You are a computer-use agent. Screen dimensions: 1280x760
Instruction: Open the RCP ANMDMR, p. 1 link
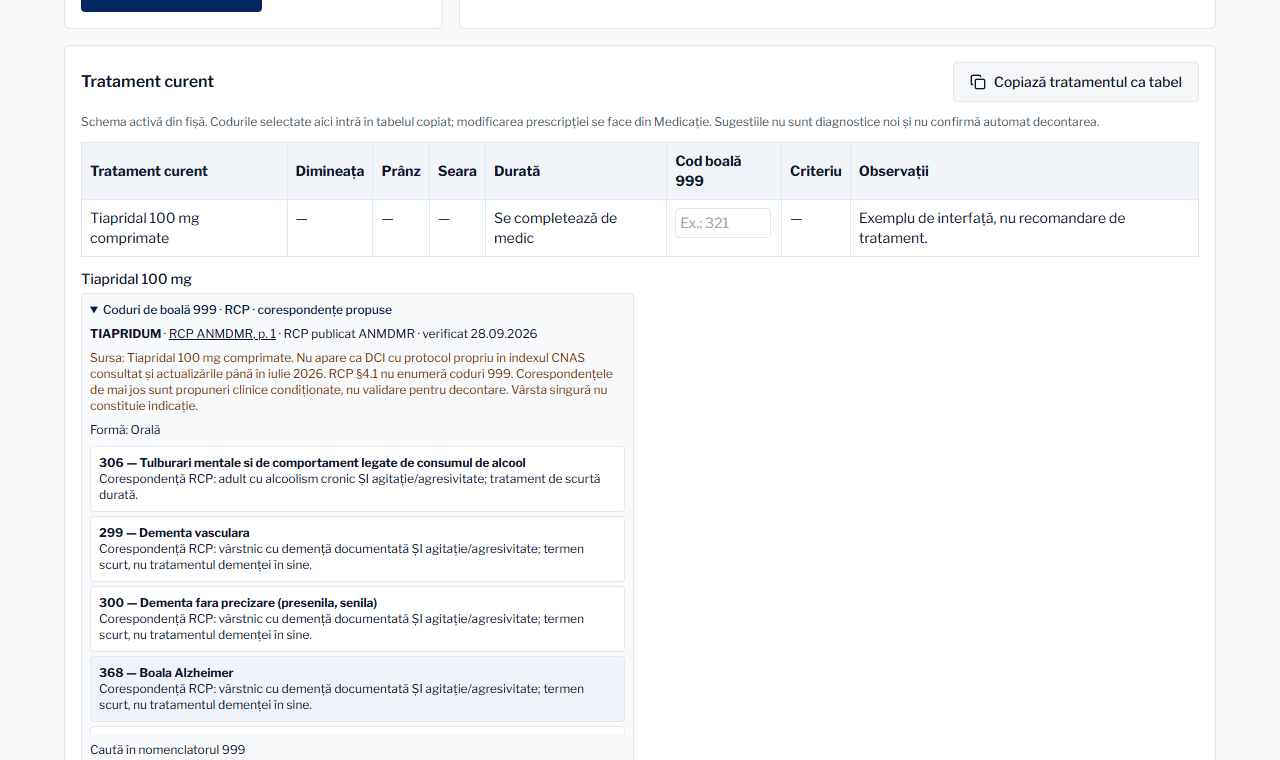pyautogui.click(x=222, y=334)
